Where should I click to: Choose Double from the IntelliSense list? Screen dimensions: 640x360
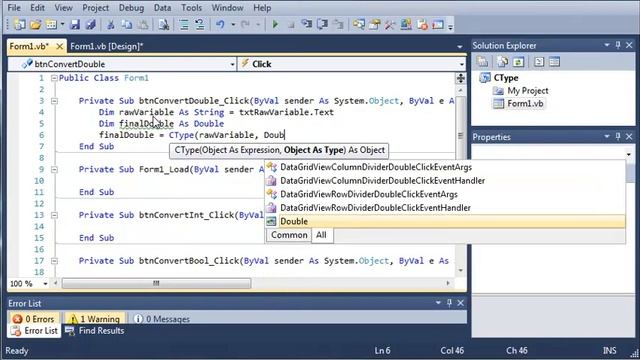[x=445, y=221]
